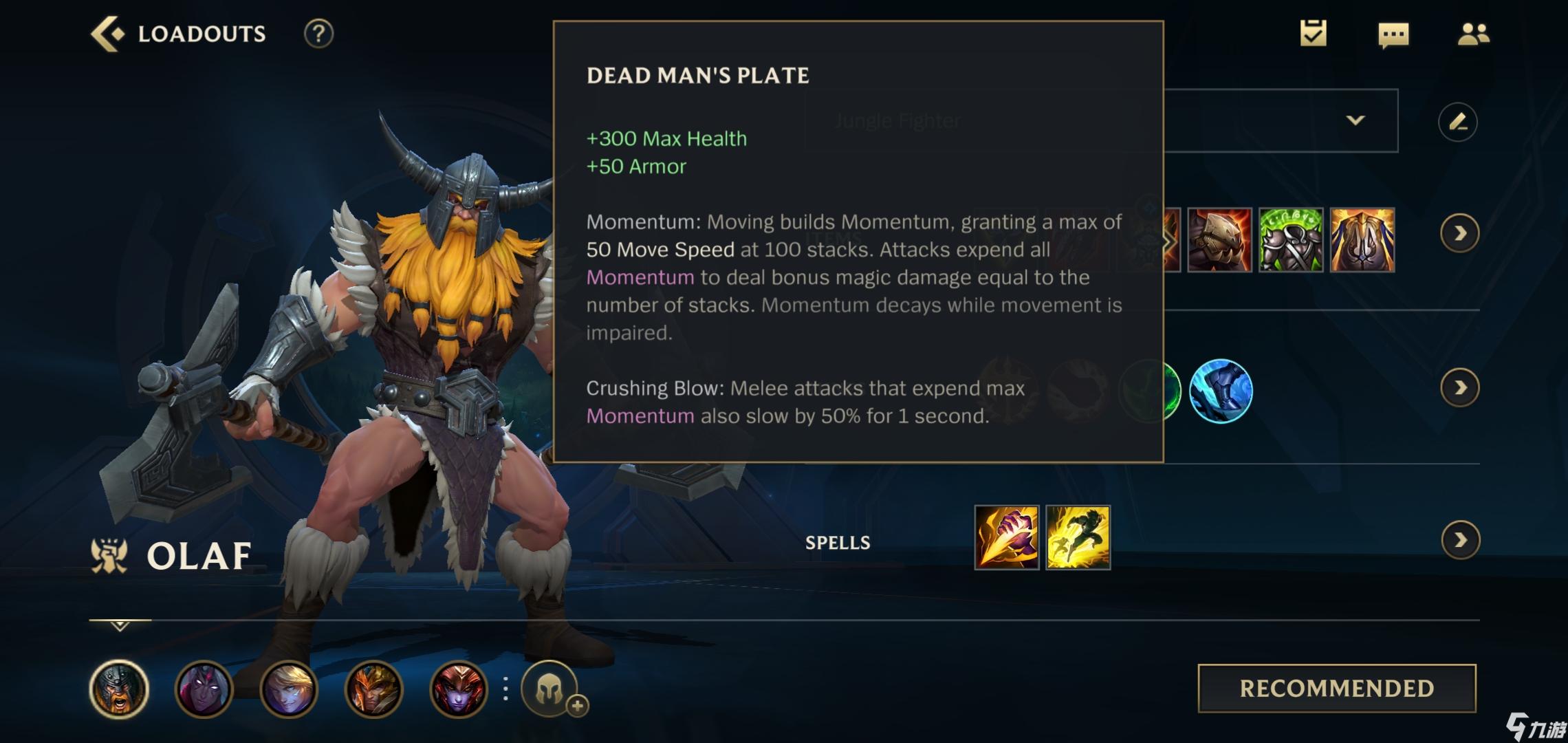
Task: Click the Recommended button
Action: coord(1337,688)
